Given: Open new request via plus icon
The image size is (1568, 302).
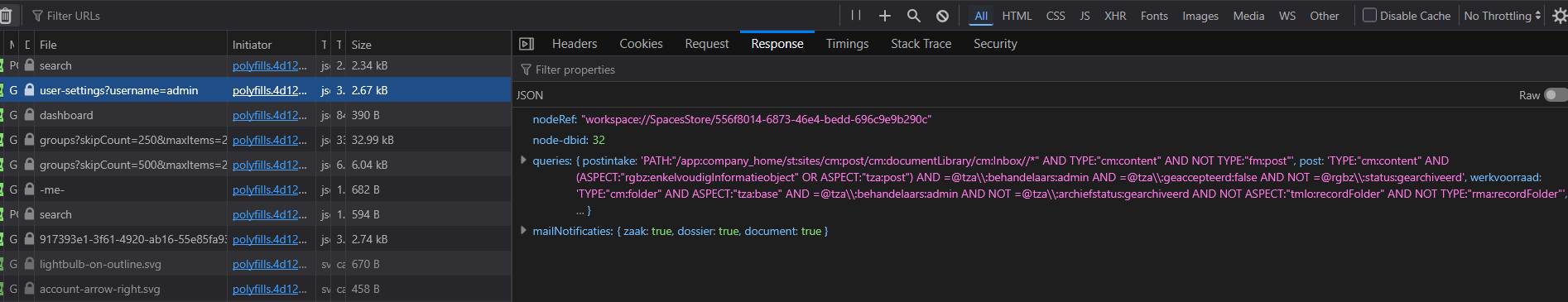Looking at the screenshot, I should (885, 16).
